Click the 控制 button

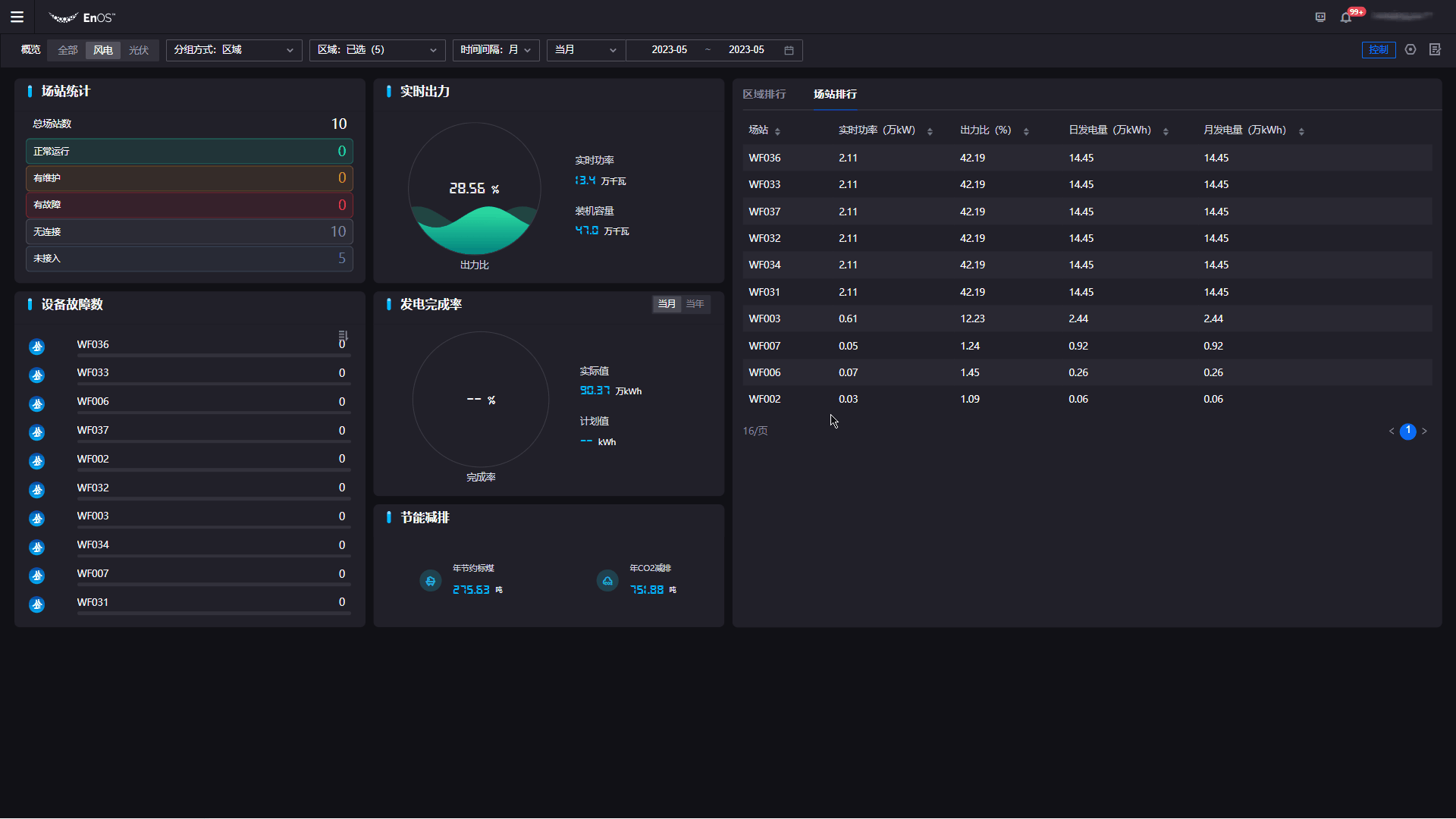(1378, 50)
